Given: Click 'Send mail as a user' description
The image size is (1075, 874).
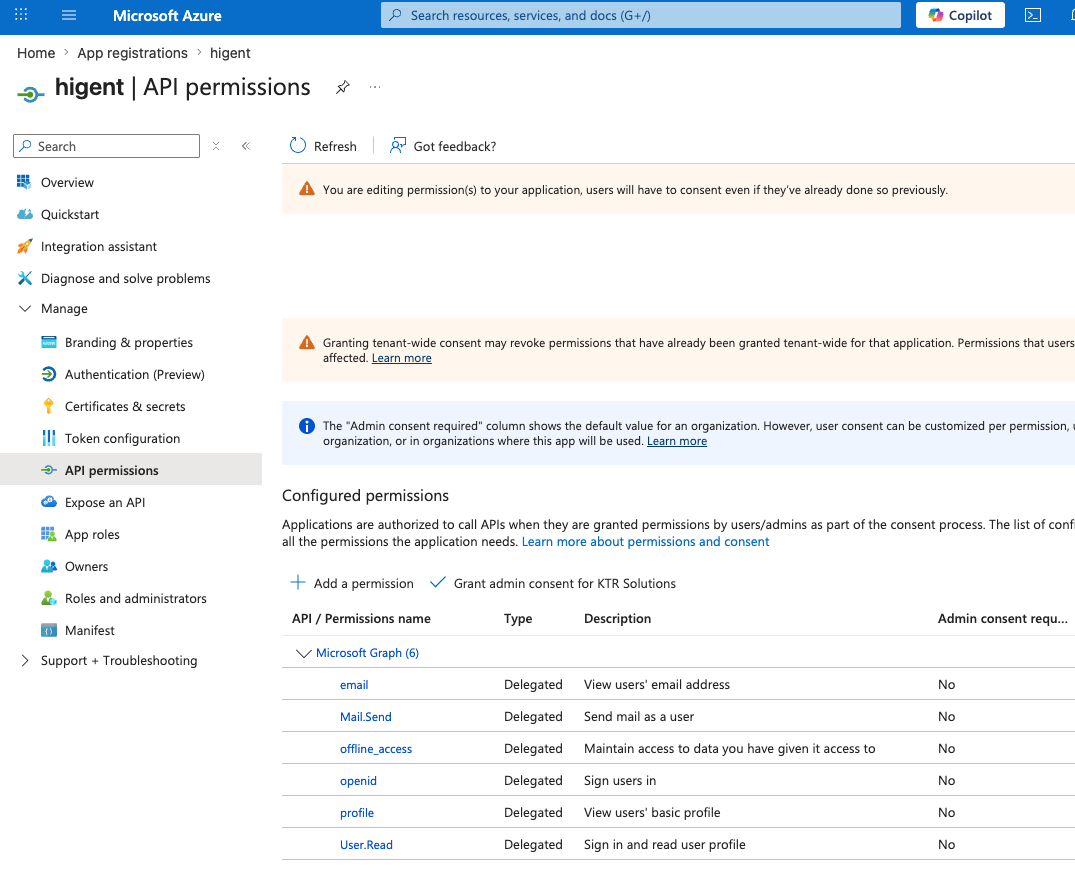Looking at the screenshot, I should point(639,717).
